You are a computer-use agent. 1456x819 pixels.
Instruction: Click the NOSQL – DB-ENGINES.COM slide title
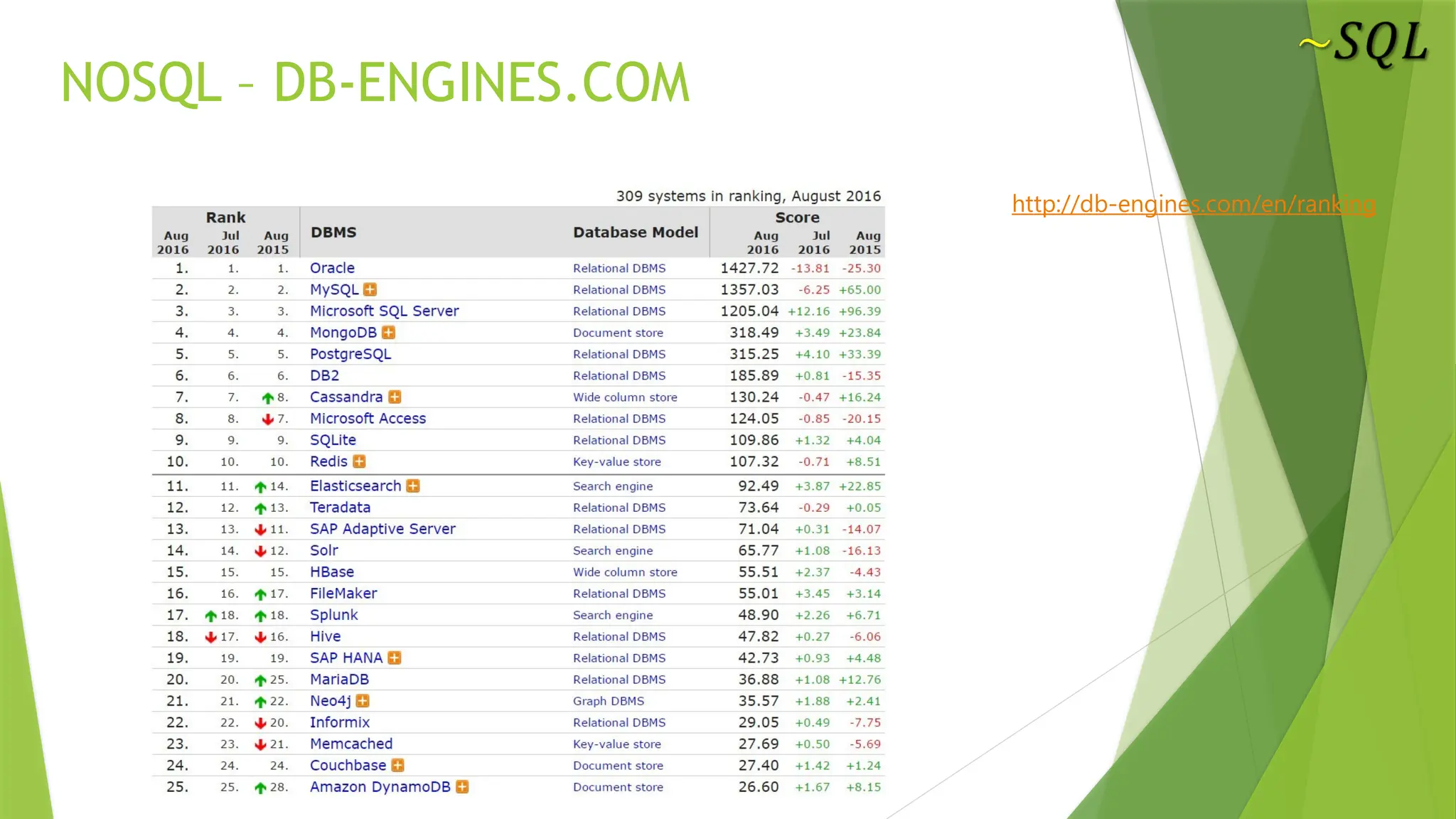(375, 82)
